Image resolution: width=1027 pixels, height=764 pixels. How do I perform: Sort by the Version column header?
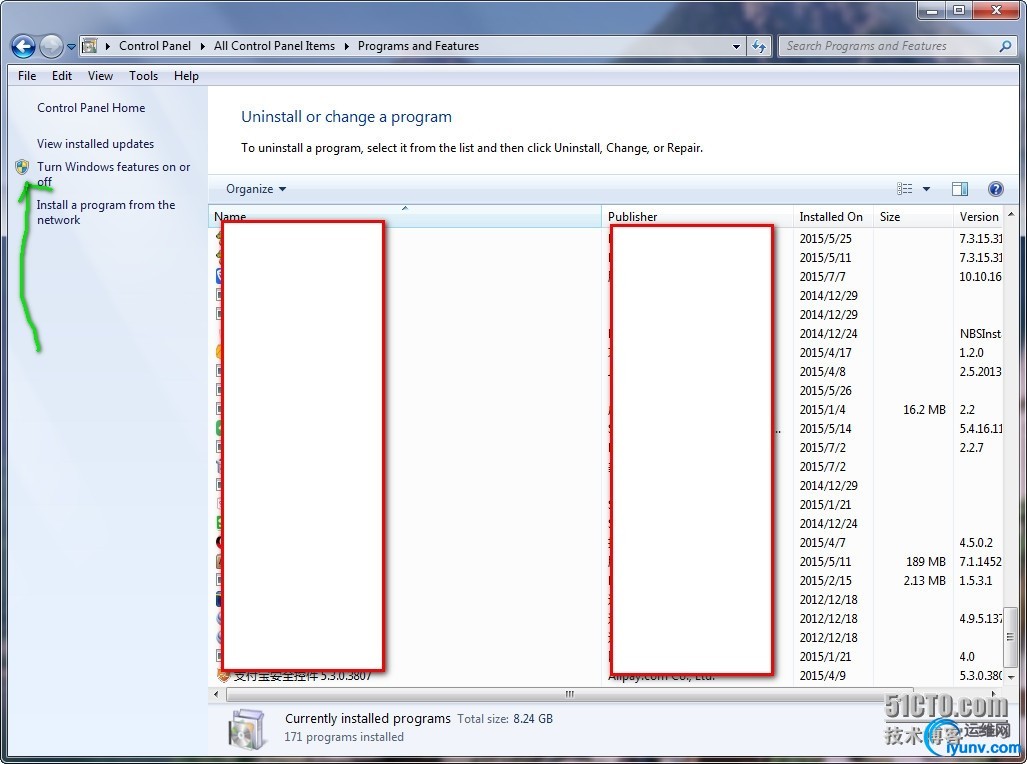pyautogui.click(x=979, y=216)
